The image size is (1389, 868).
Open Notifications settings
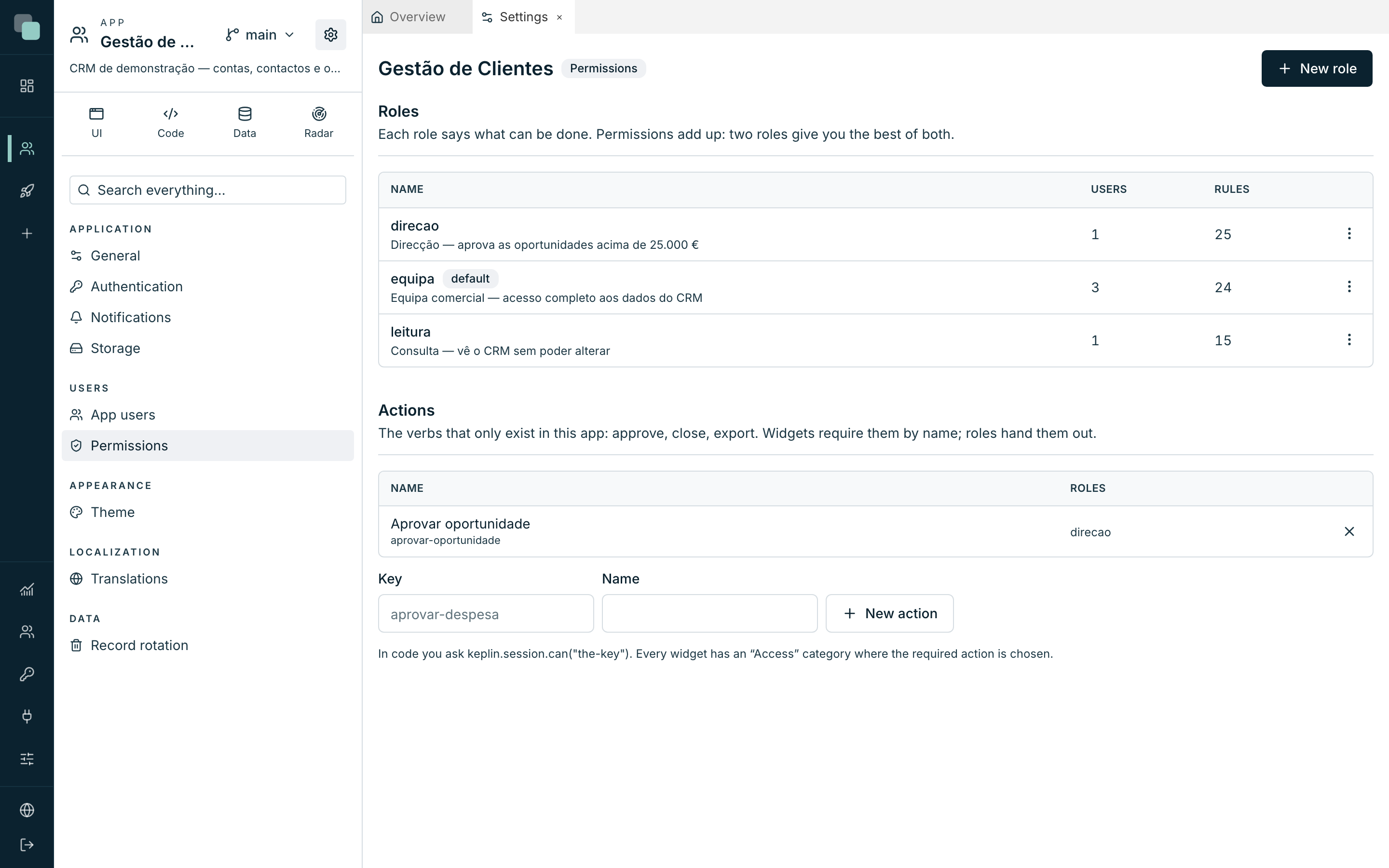[208, 317]
